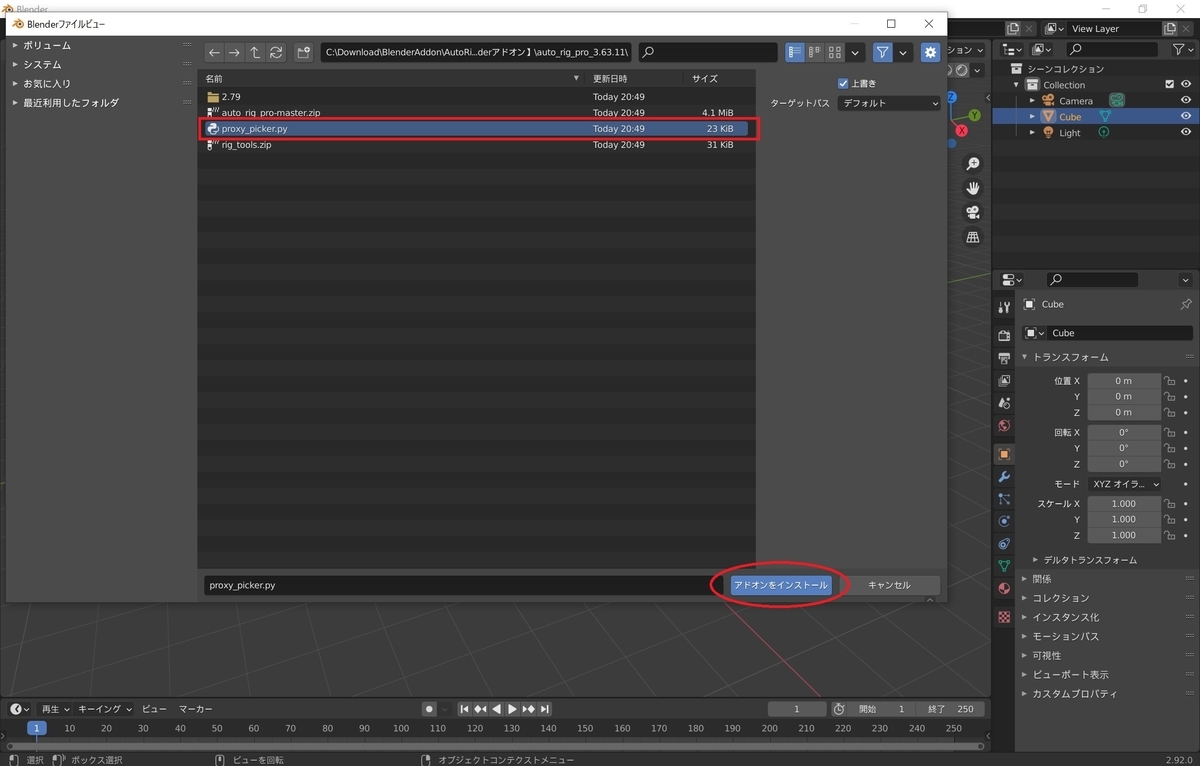Create a new folder in file browser
This screenshot has width=1200, height=766.
tap(304, 52)
